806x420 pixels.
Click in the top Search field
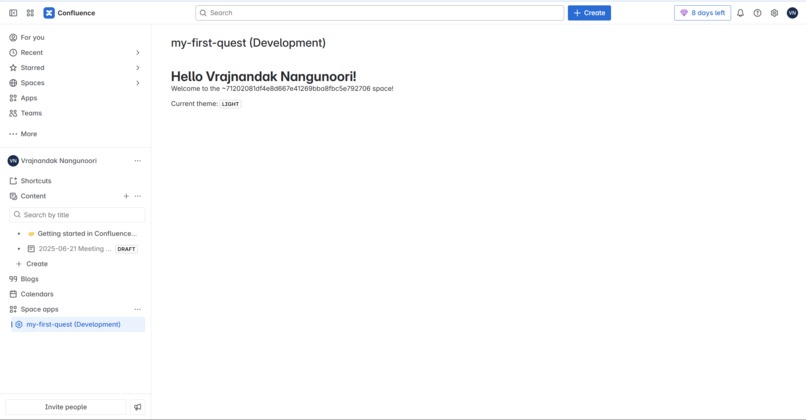pos(379,13)
